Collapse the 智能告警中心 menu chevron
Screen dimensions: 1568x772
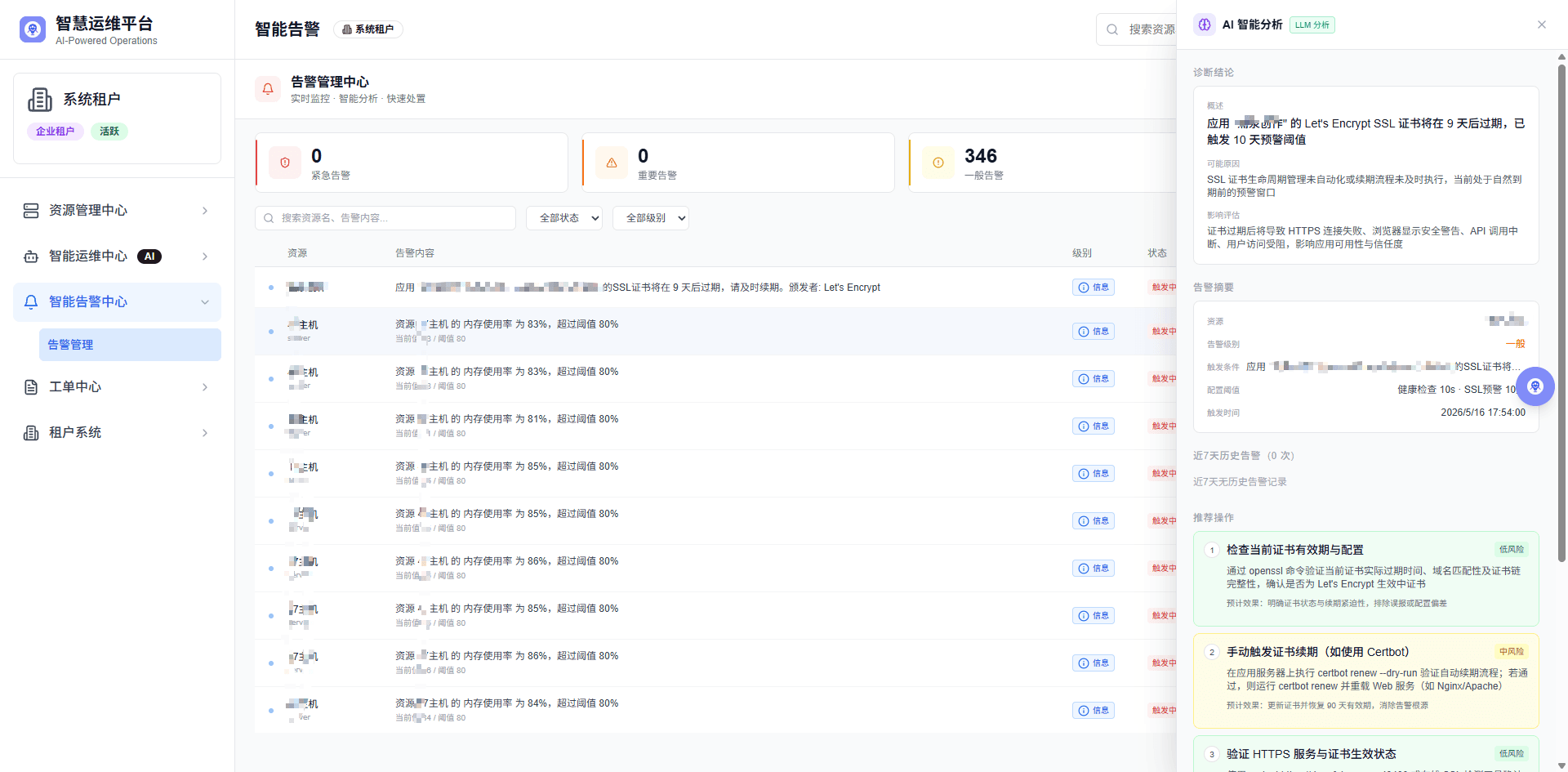pyautogui.click(x=205, y=302)
